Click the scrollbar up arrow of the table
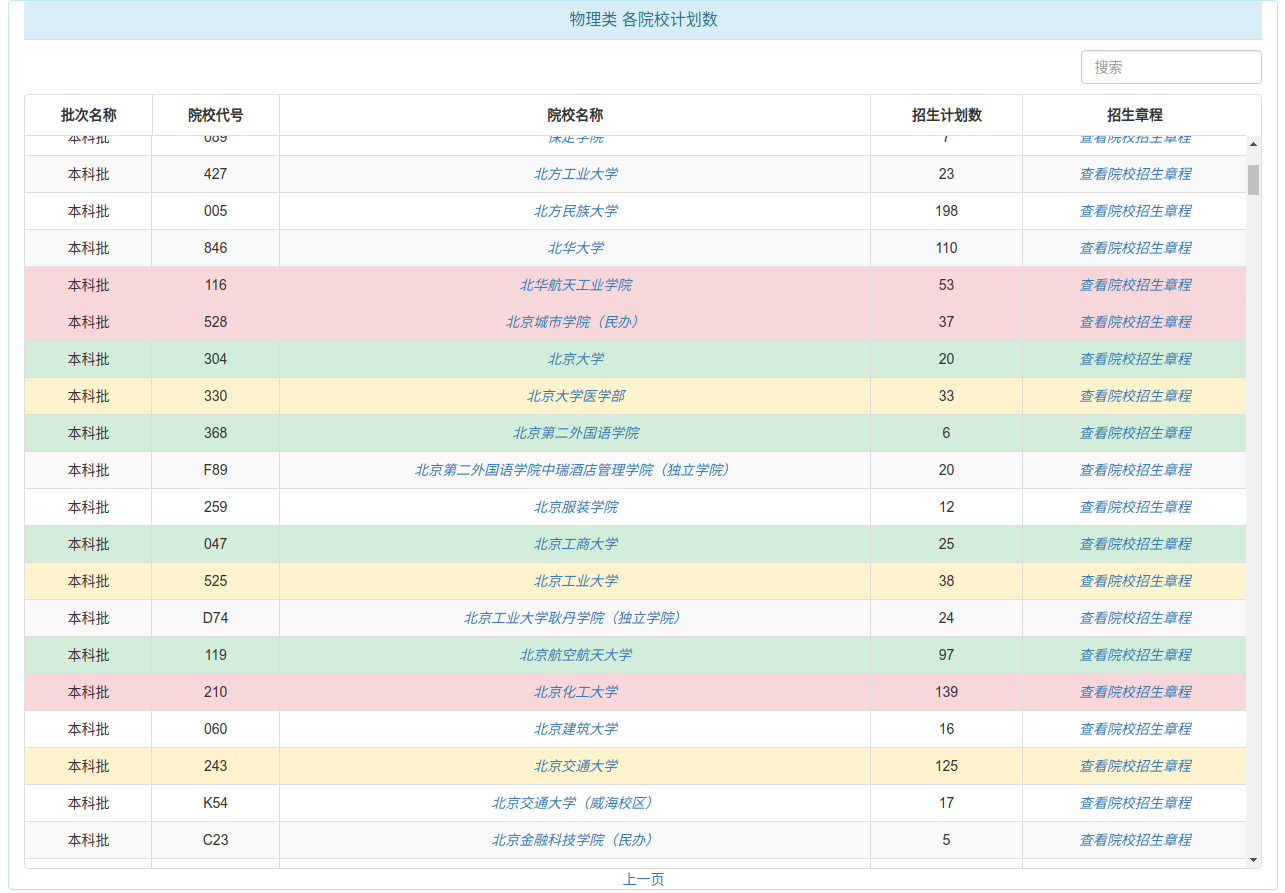 pyautogui.click(x=1253, y=145)
